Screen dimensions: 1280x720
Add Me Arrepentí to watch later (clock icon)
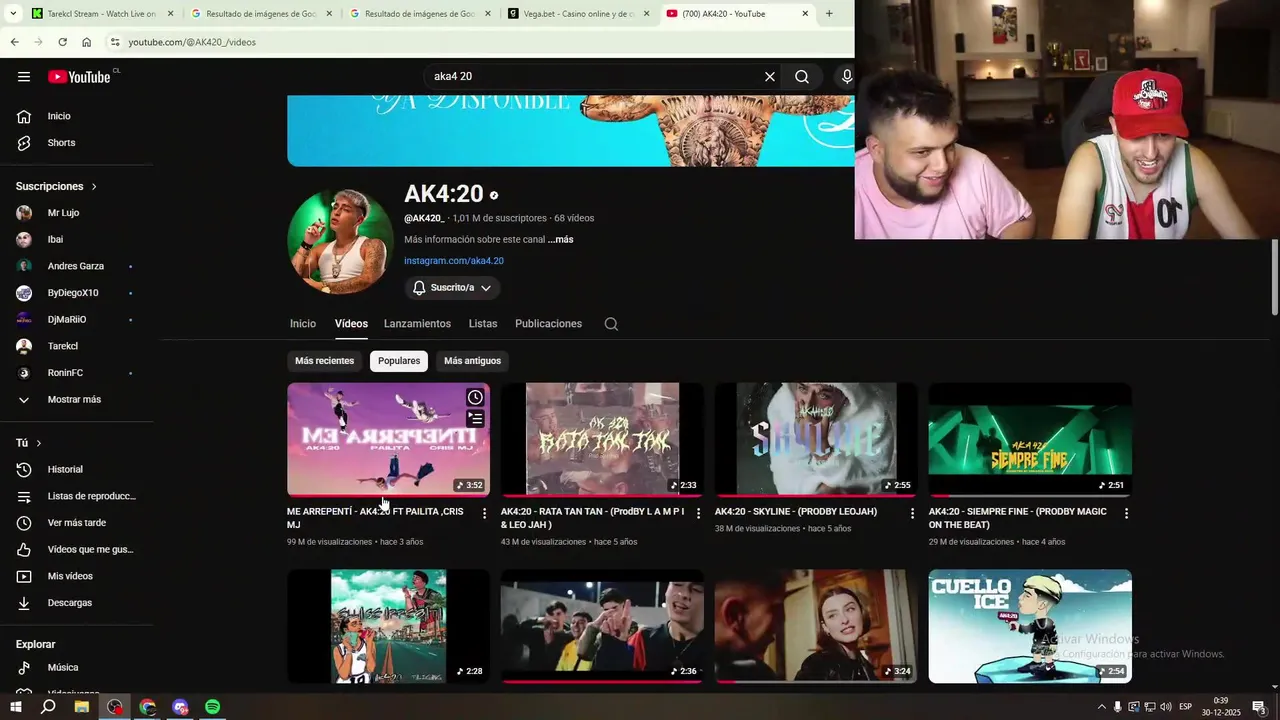coord(475,398)
